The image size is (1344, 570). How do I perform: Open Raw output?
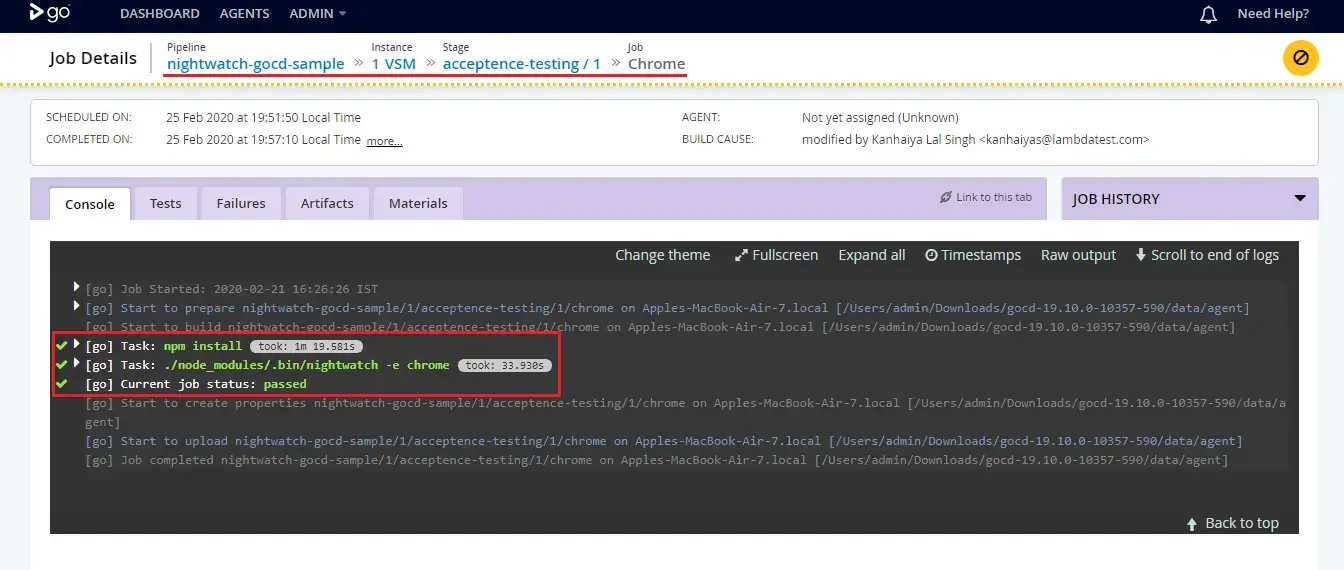coord(1078,255)
